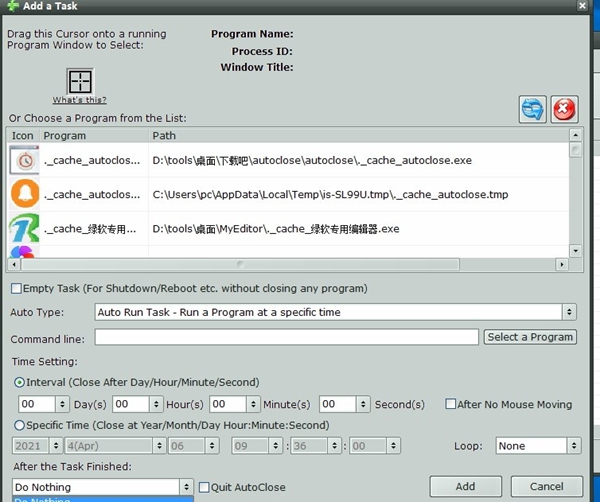The width and height of the screenshot is (600, 502).
Task: Focus the Command line input field
Action: point(287,337)
